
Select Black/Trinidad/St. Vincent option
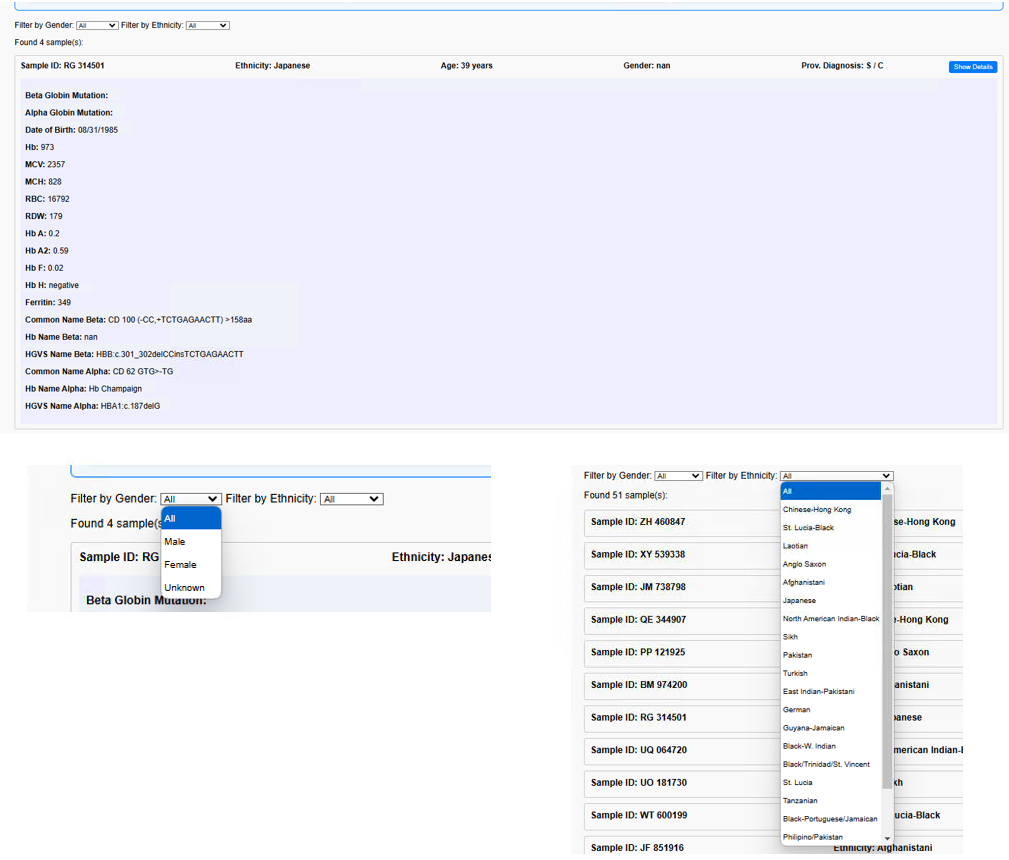pos(830,765)
